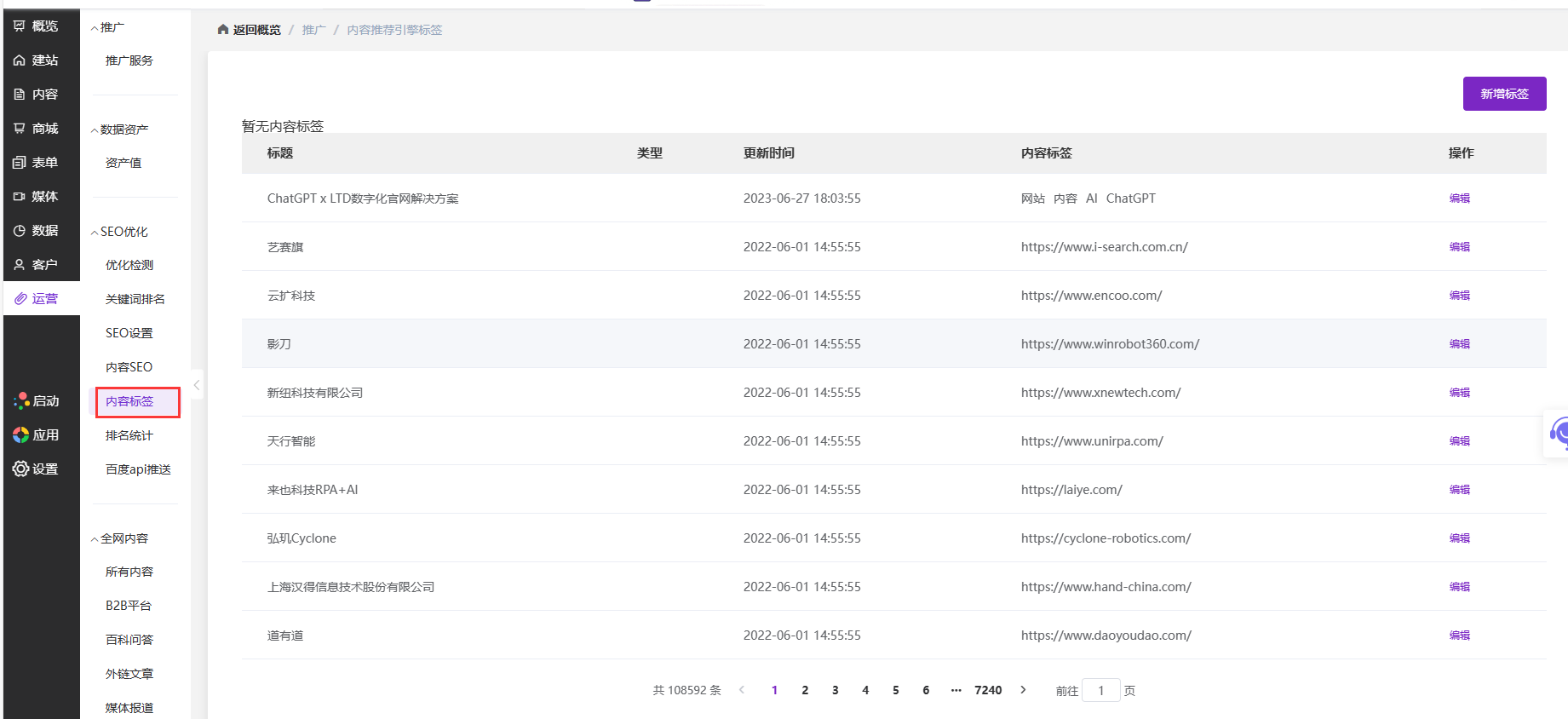Viewport: 1568px width, 719px height.
Task: Collapse the 全网内容 menu section
Action: tap(95, 539)
